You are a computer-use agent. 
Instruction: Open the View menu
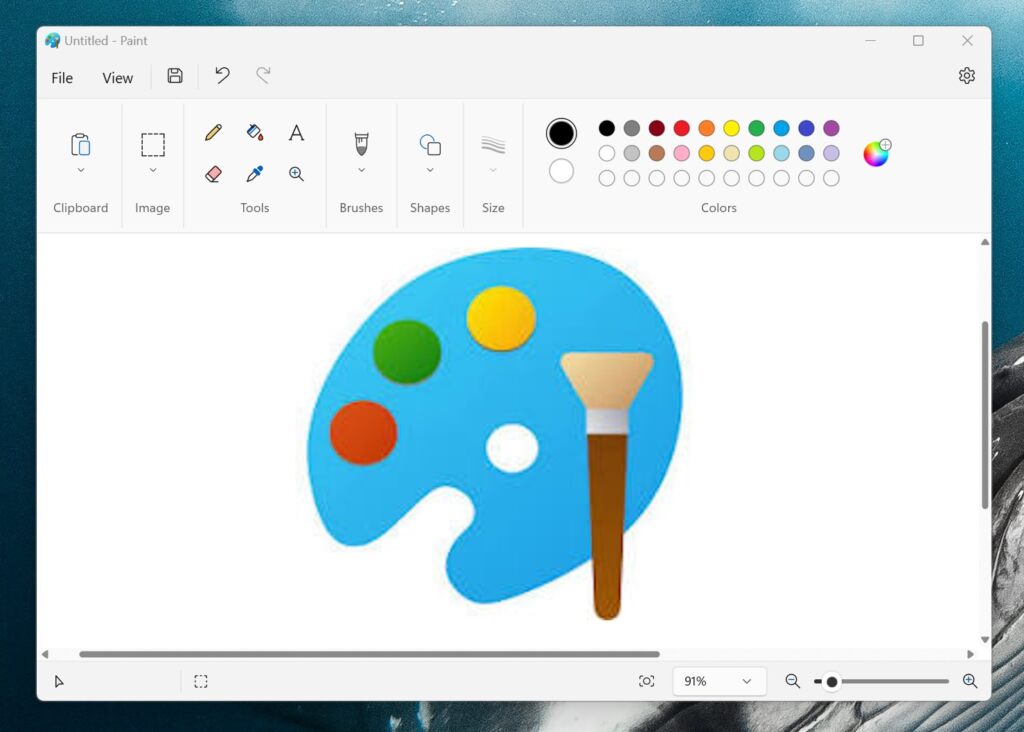tap(117, 77)
